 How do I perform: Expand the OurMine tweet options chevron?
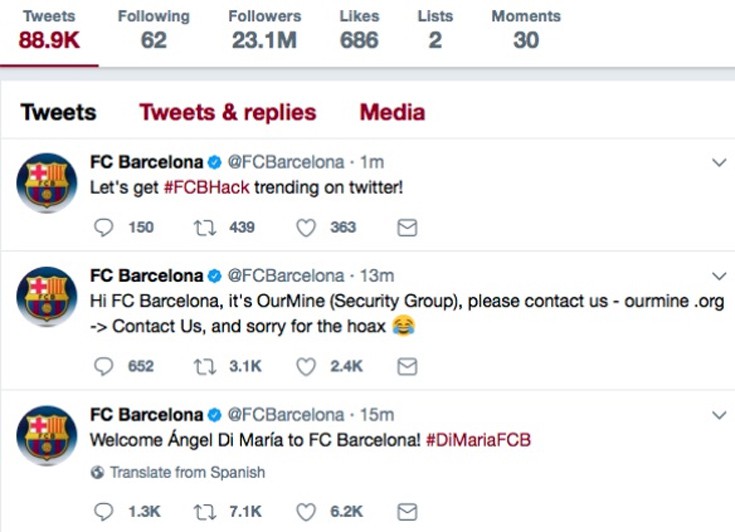(x=718, y=276)
